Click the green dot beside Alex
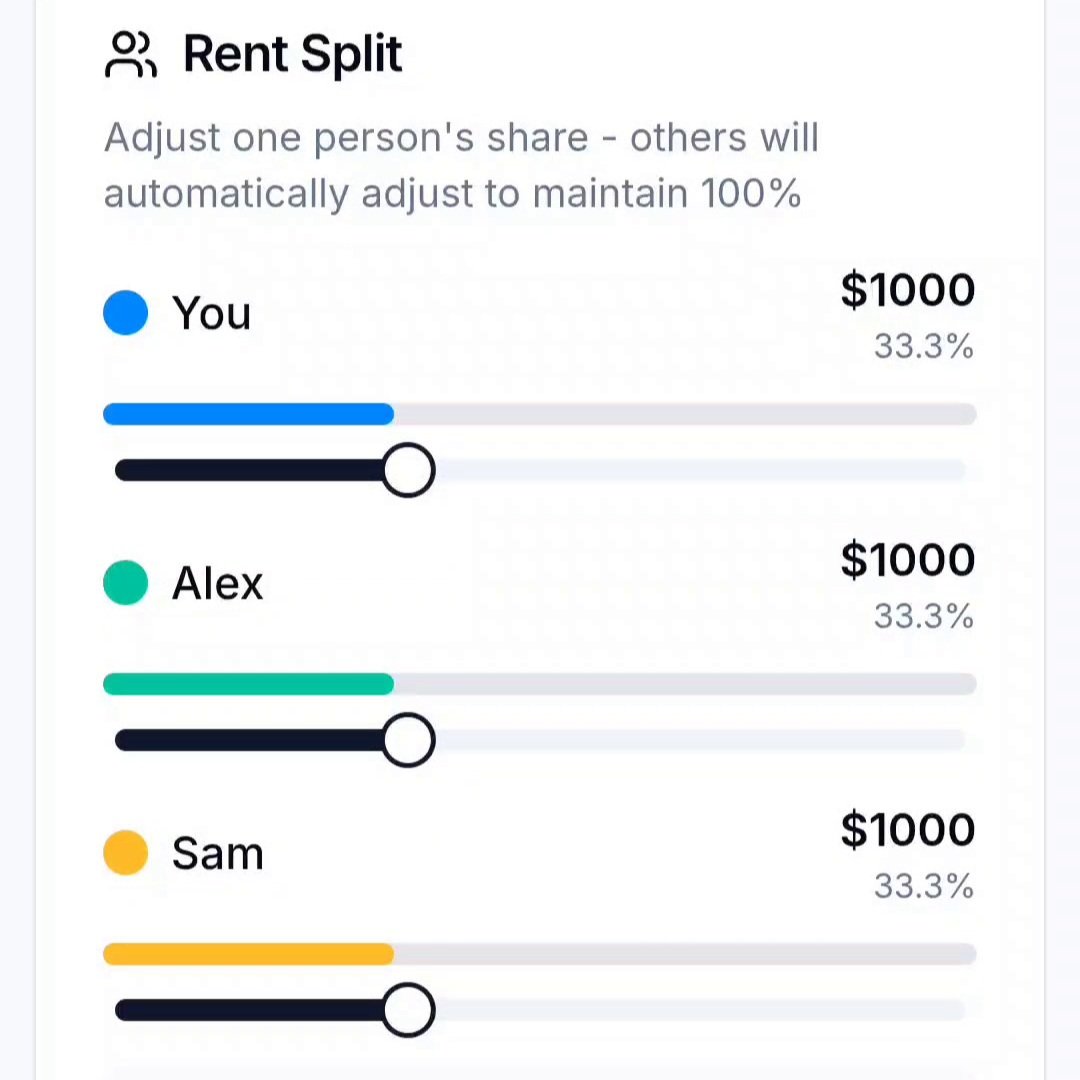The image size is (1080, 1080). coord(125,583)
